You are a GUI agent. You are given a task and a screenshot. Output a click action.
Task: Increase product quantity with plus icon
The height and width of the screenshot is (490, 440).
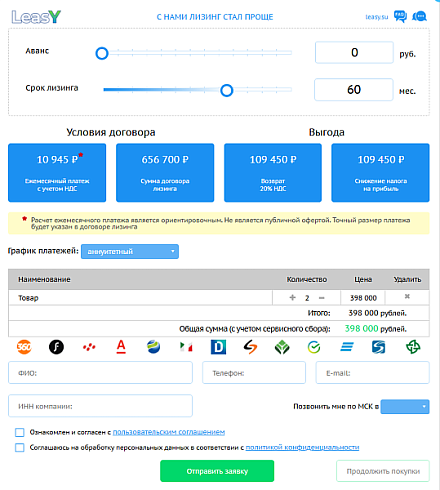click(292, 297)
